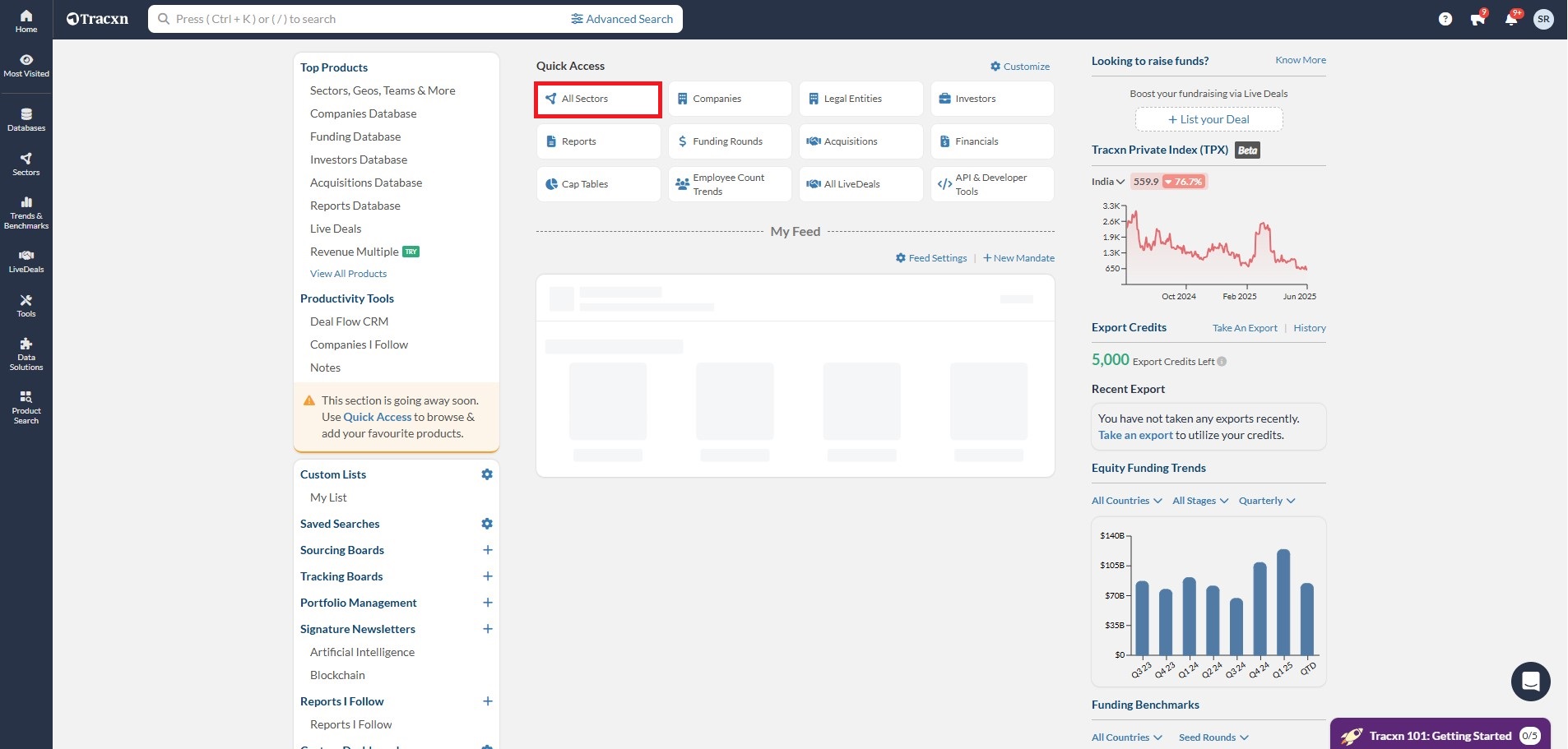Open the View All Products link
Screen dimensions: 1568x749
pos(348,274)
